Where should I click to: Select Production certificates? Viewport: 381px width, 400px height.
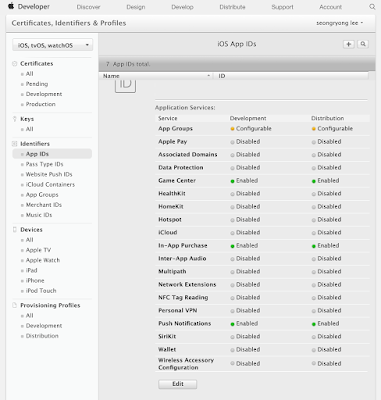[40, 104]
